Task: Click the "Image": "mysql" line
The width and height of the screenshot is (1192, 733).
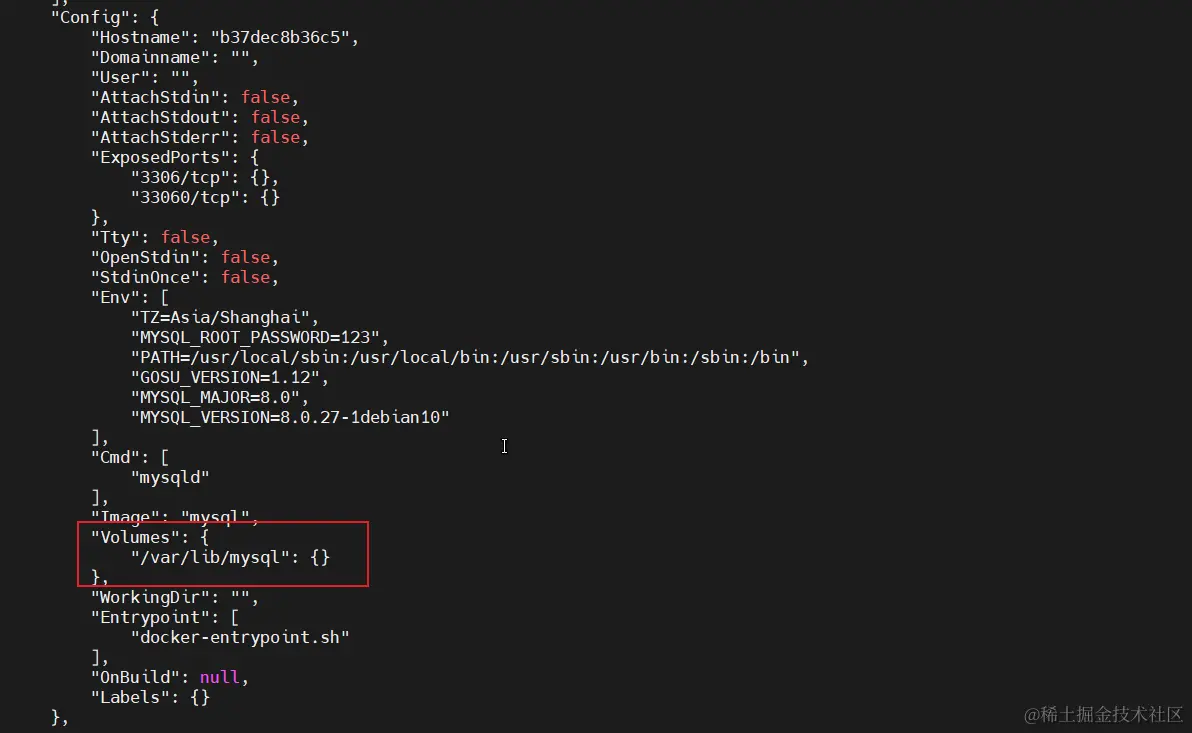Action: [x=174, y=517]
